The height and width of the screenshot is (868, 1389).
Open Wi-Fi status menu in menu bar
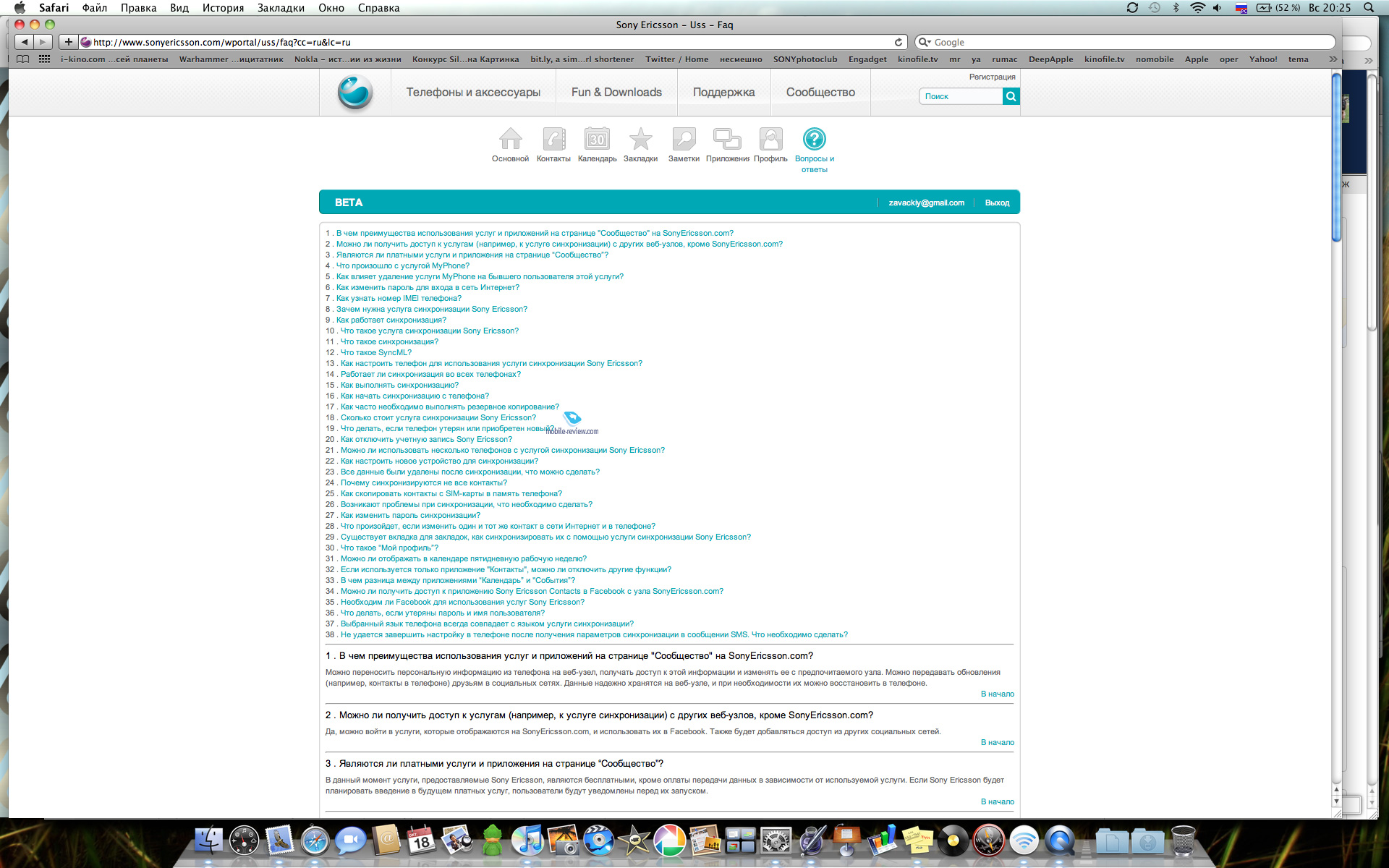pos(1197,8)
